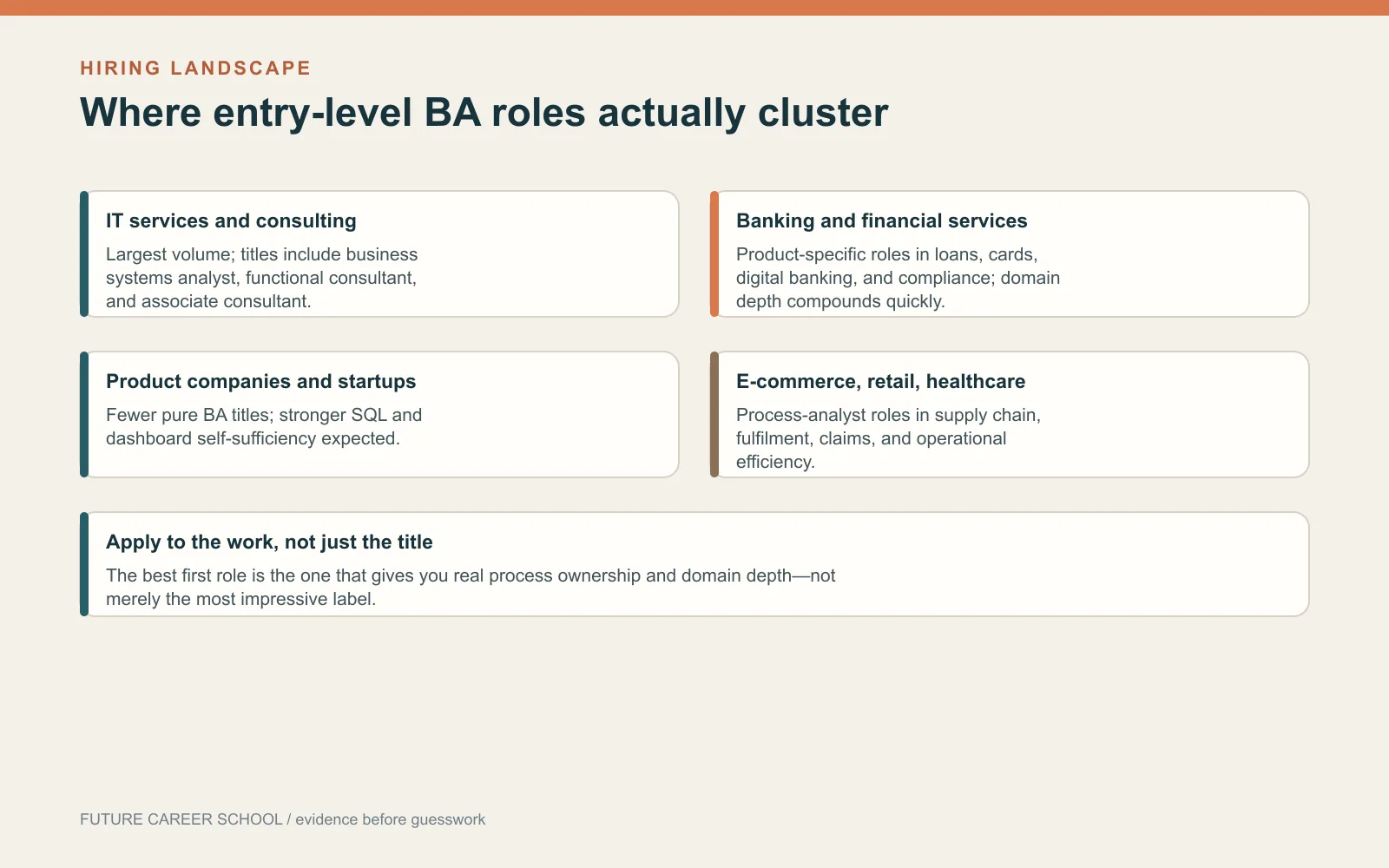Select the 'Apply to the work, not just the title' heading
The height and width of the screenshot is (868, 1389).
[x=269, y=542]
